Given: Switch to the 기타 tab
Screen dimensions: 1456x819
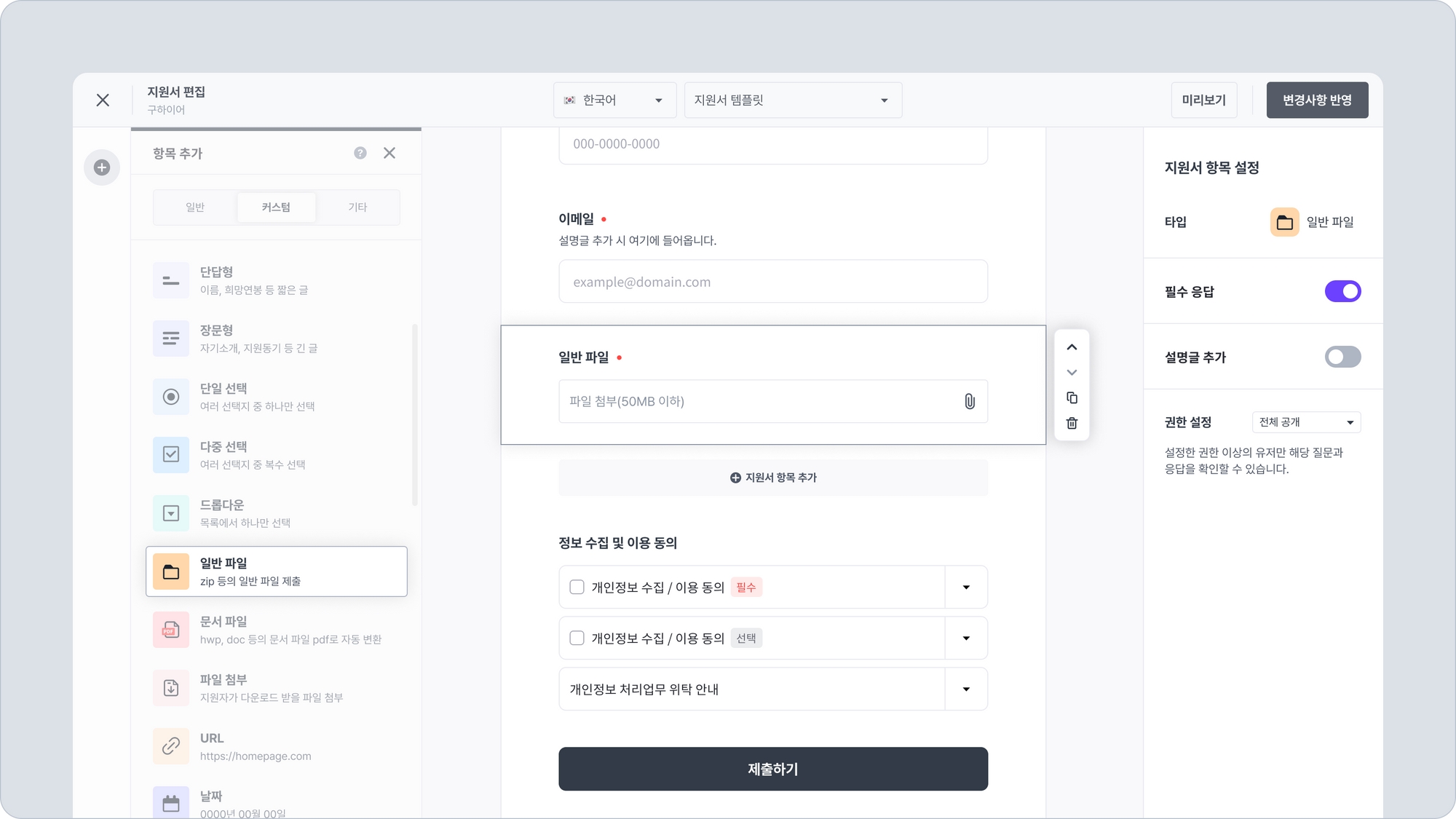Looking at the screenshot, I should (x=357, y=207).
